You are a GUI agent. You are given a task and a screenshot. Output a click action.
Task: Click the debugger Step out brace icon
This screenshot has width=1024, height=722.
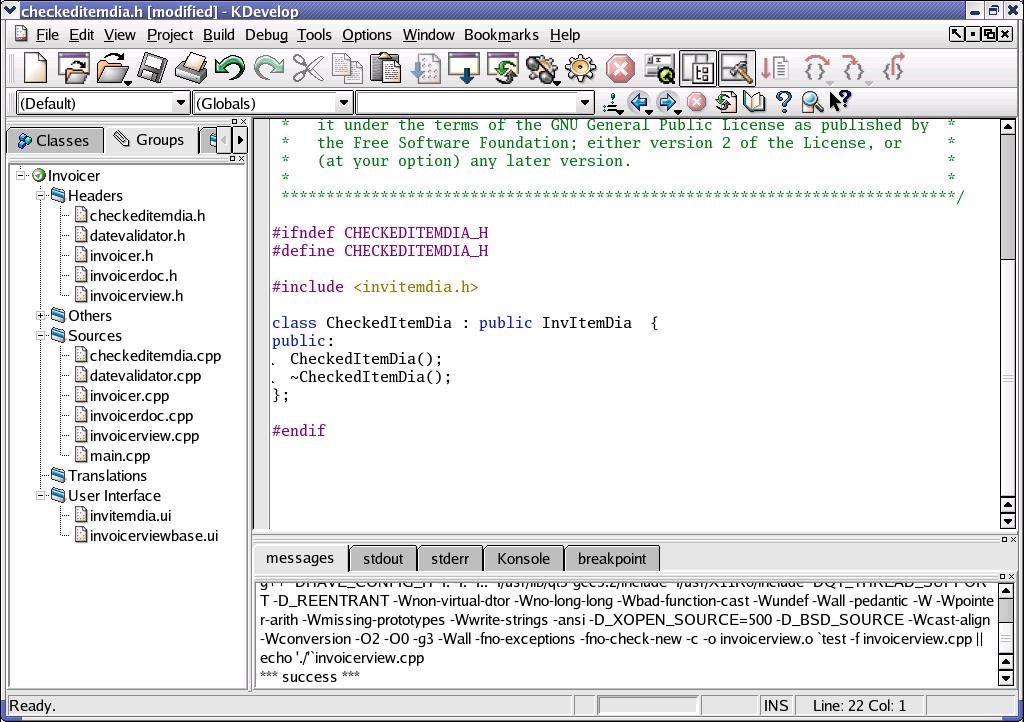pos(893,68)
